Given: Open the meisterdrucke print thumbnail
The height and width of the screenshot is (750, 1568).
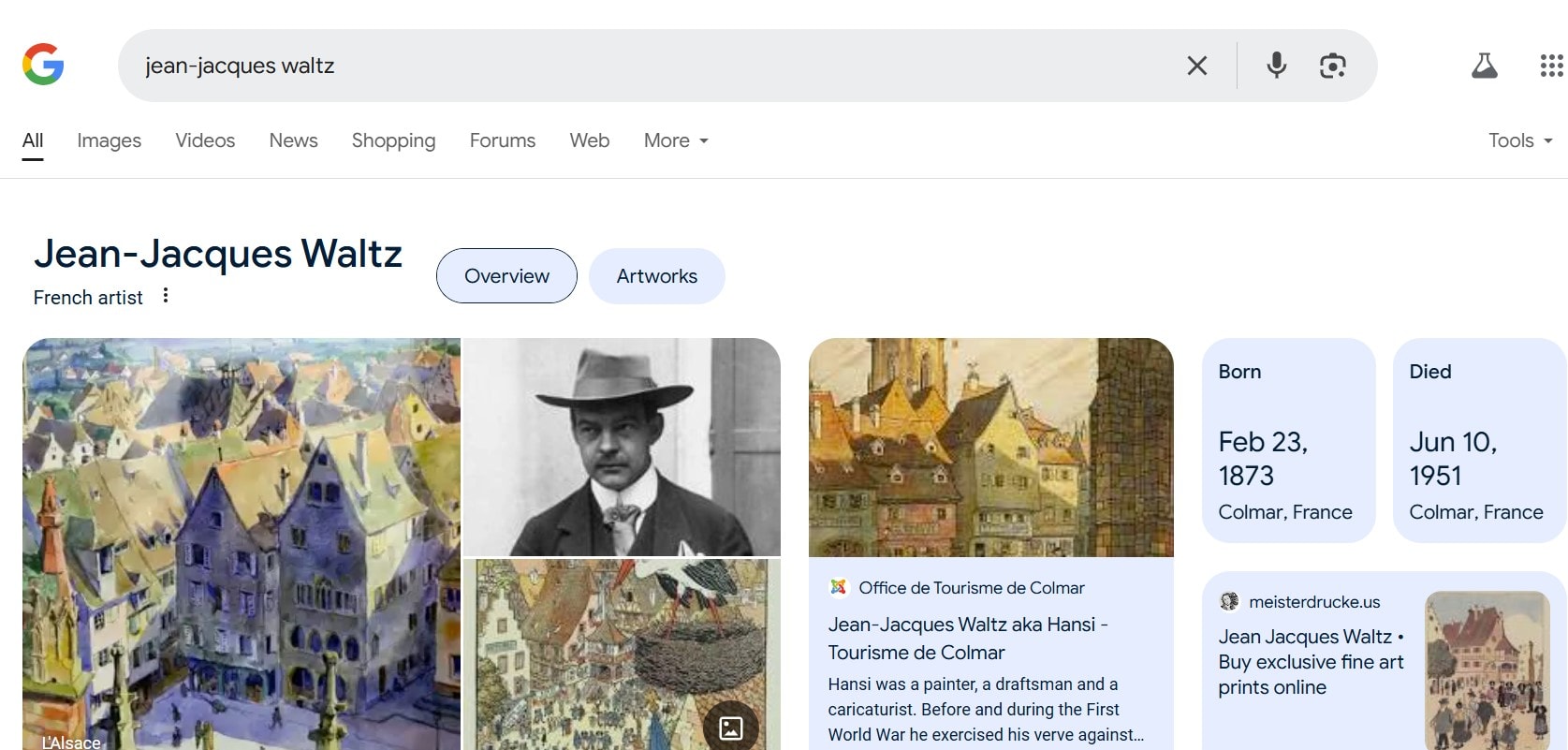Looking at the screenshot, I should click(1487, 670).
